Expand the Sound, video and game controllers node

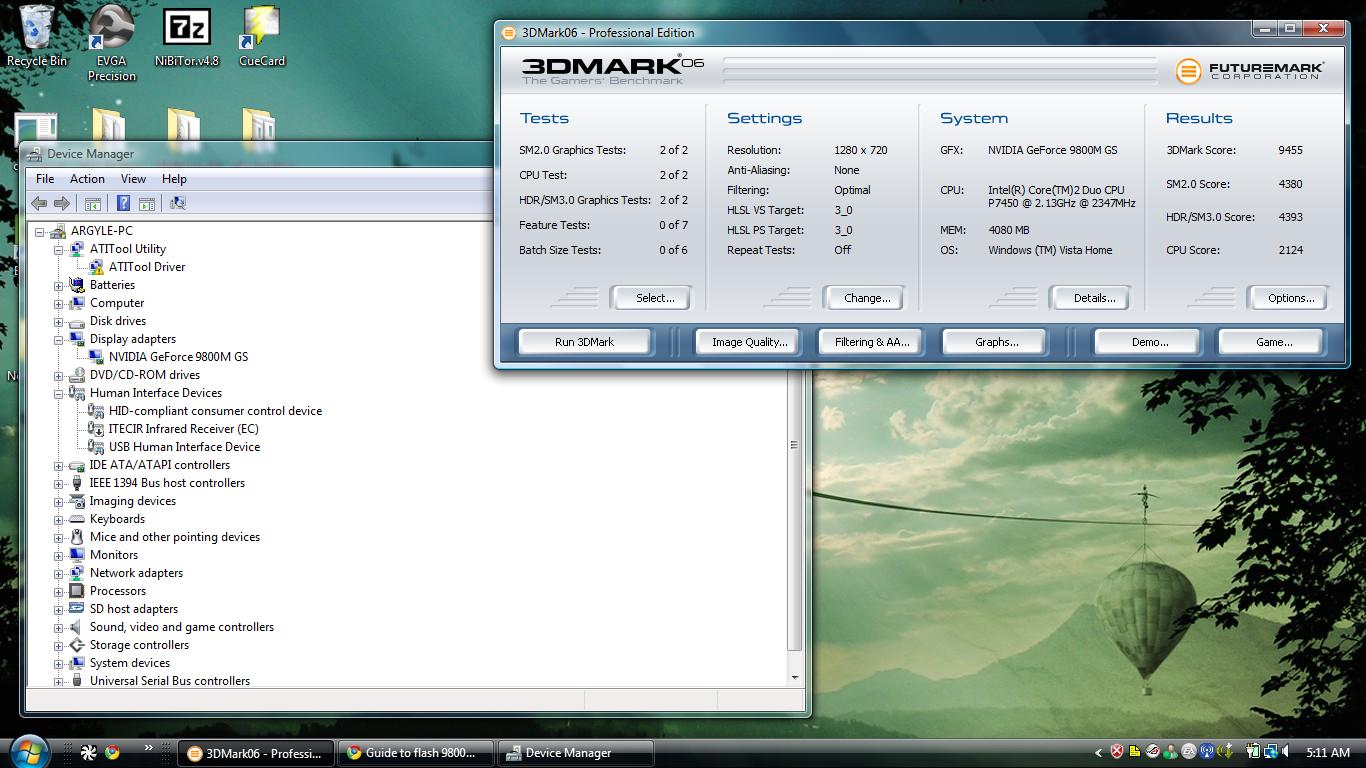[59, 627]
